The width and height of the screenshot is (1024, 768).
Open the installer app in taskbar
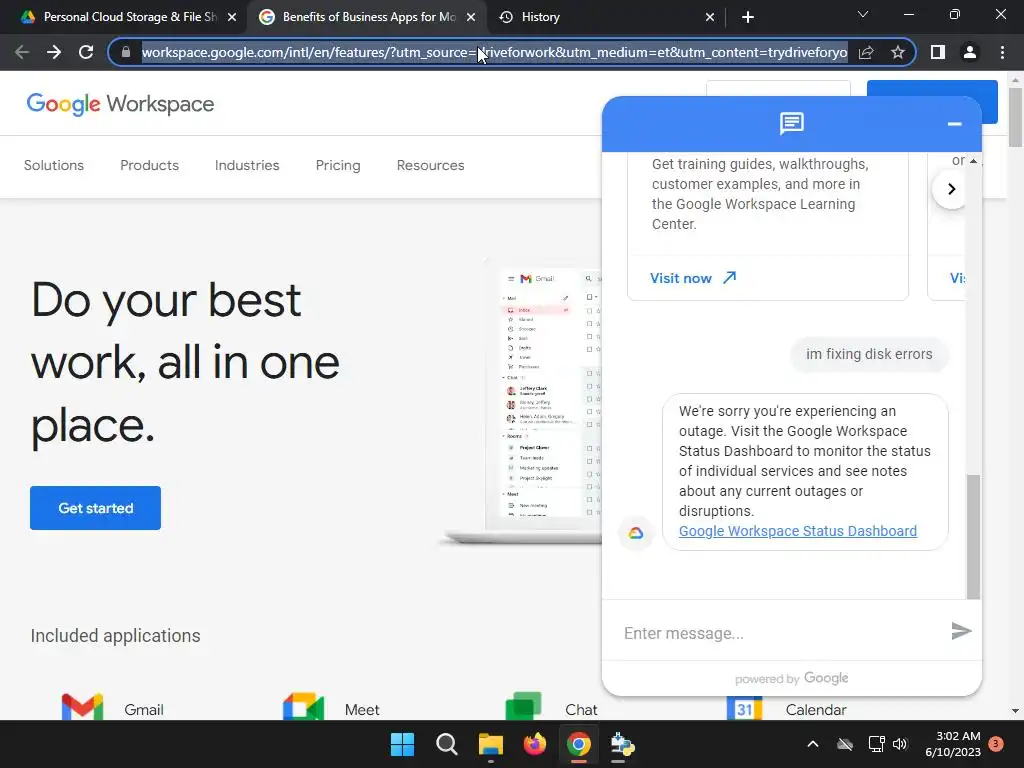pos(622,744)
